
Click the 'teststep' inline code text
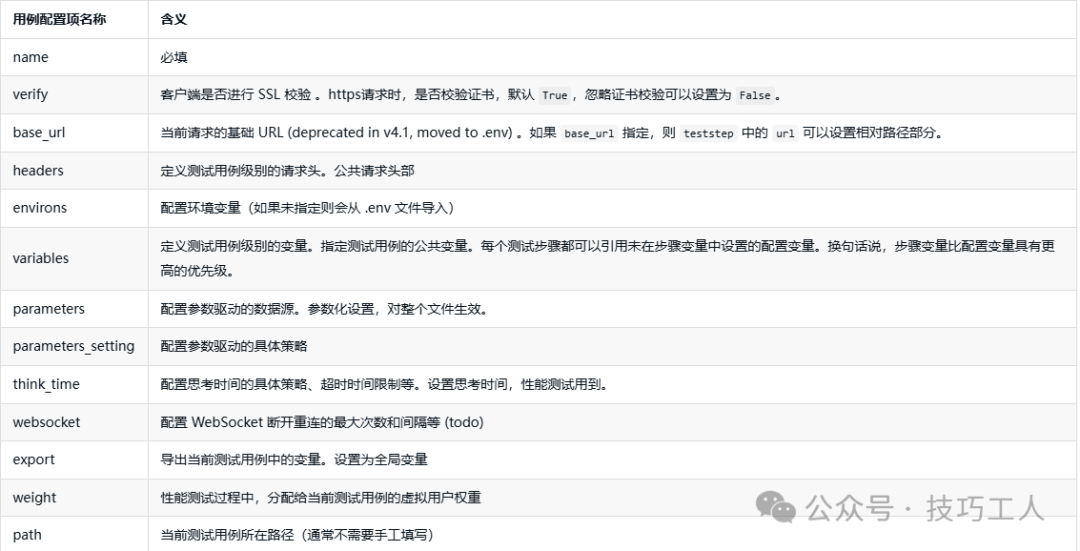point(708,134)
